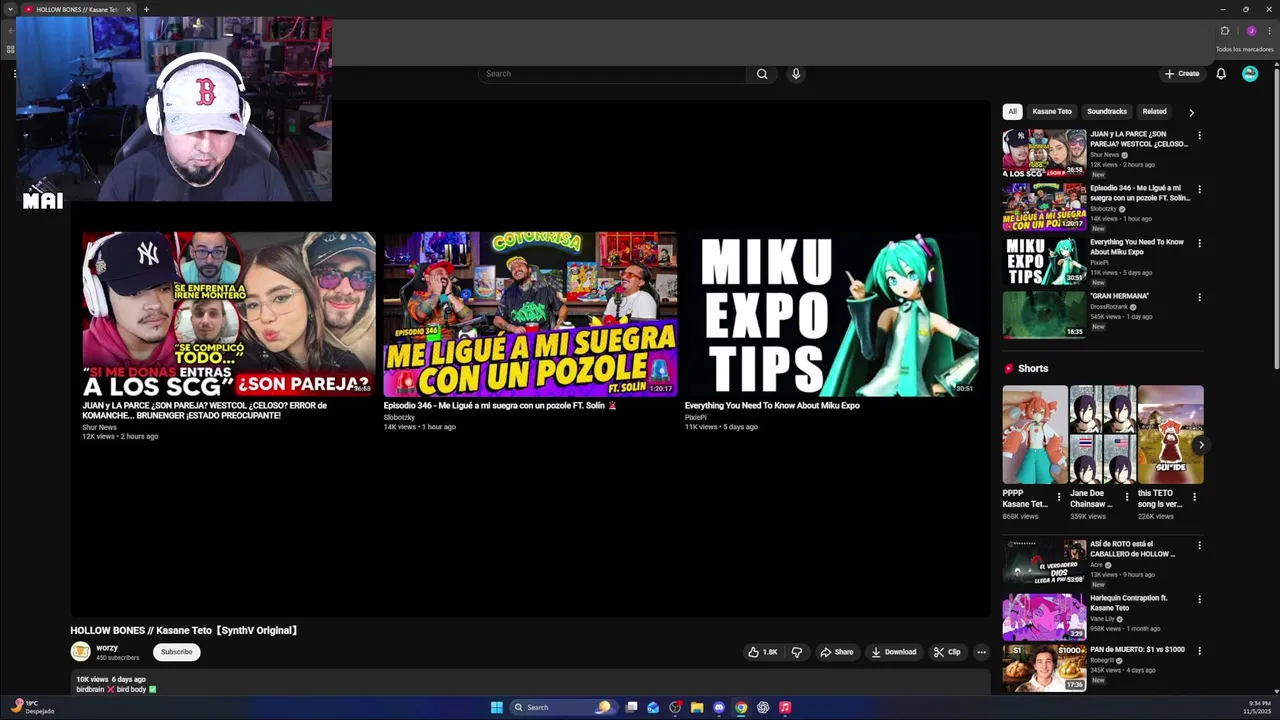
Task: Open end-screen MIKU EXPO TIPS large thumbnail
Action: (x=831, y=314)
